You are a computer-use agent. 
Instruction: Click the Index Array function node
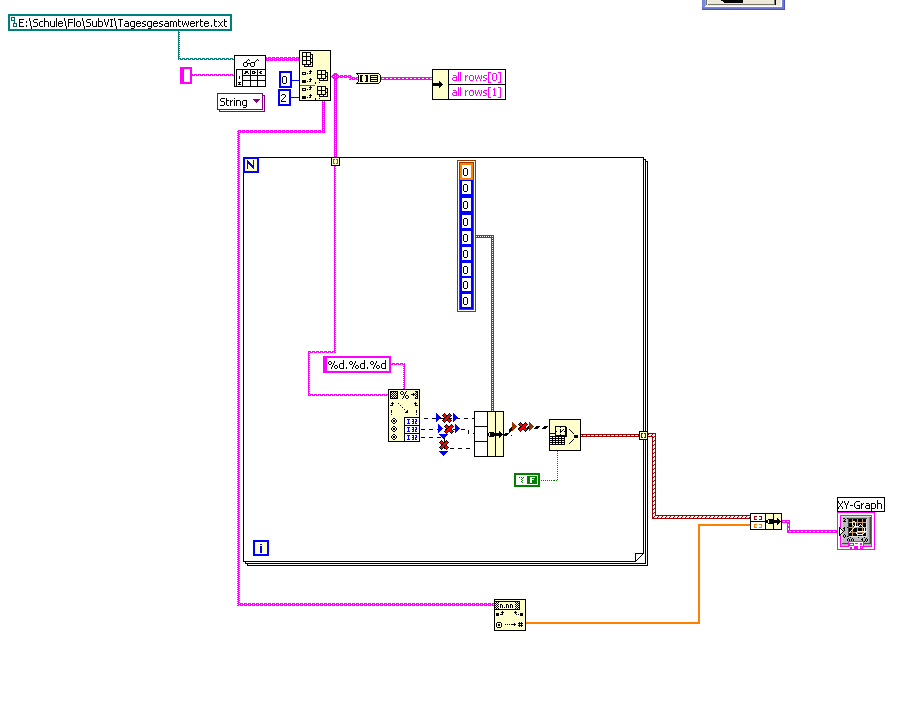pos(315,76)
